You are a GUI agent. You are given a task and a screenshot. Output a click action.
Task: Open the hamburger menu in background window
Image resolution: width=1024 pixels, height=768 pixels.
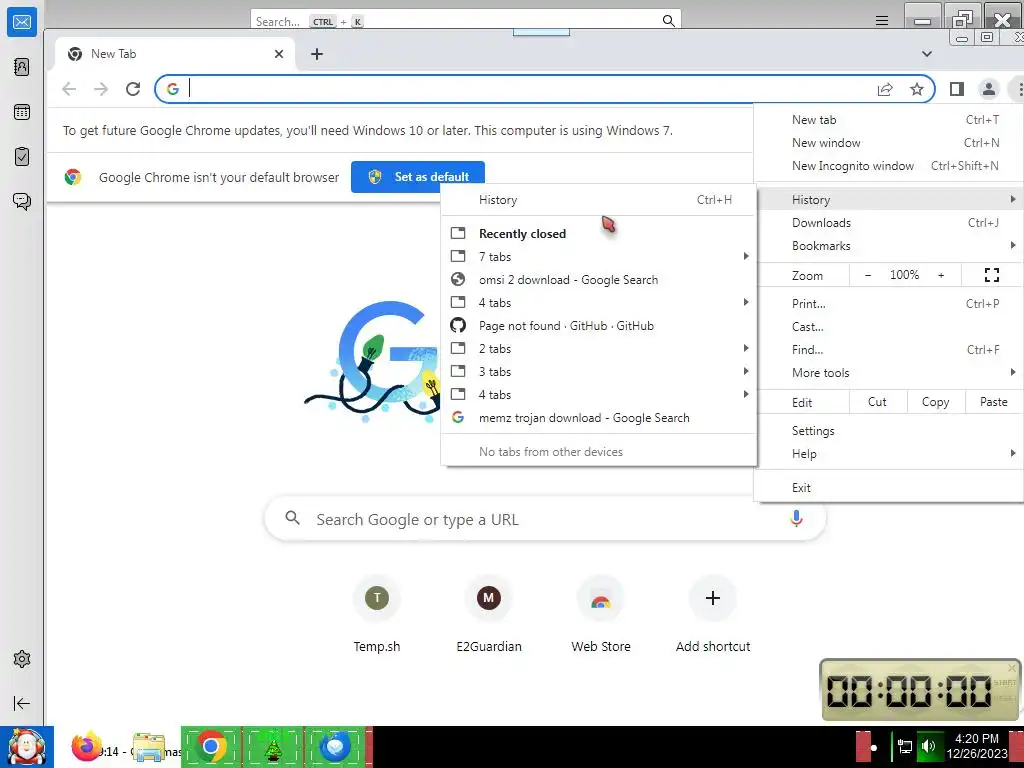[x=882, y=21]
